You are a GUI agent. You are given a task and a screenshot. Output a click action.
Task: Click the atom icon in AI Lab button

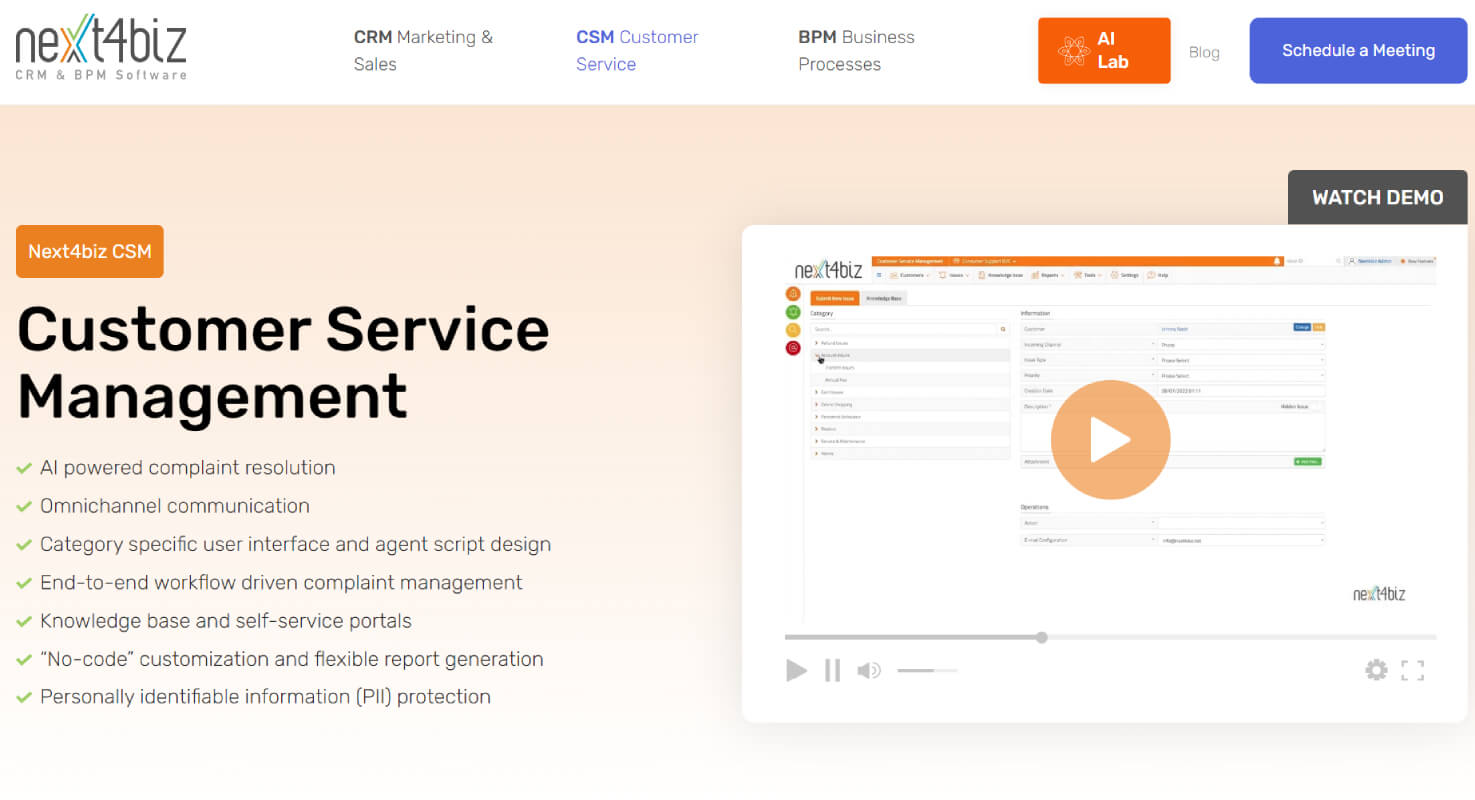[1074, 50]
